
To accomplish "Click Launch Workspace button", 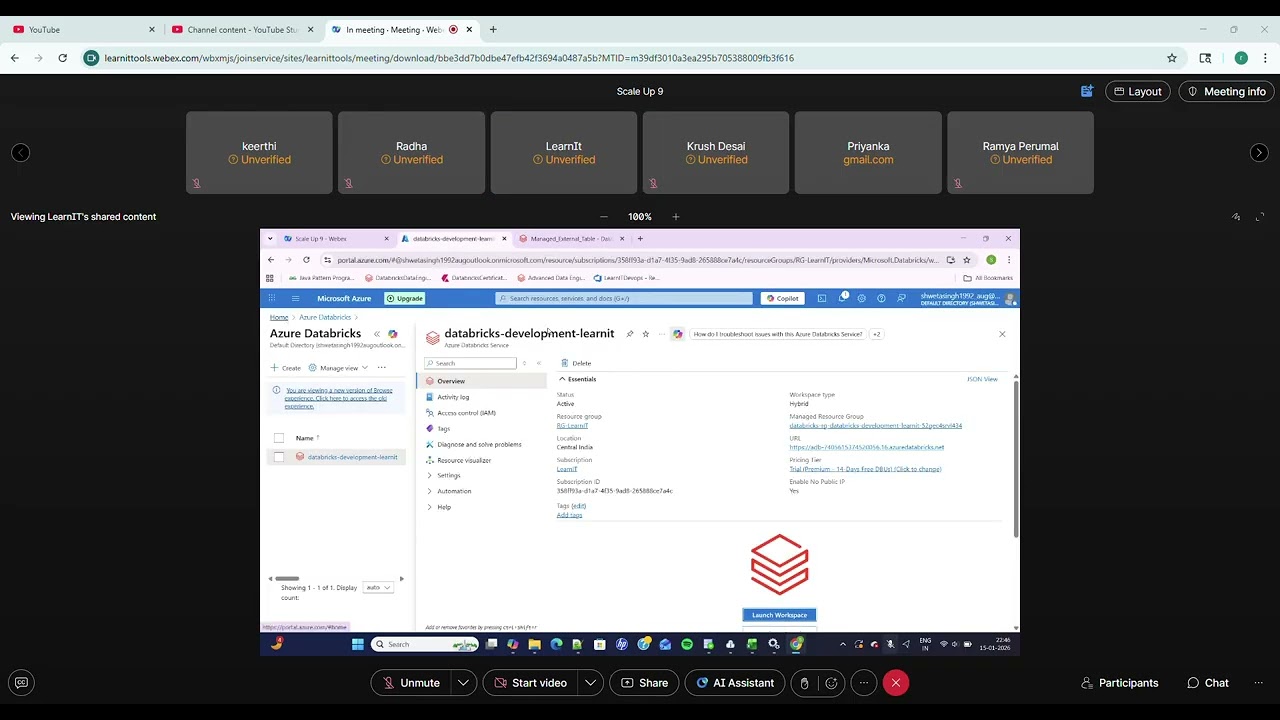I will point(779,615).
